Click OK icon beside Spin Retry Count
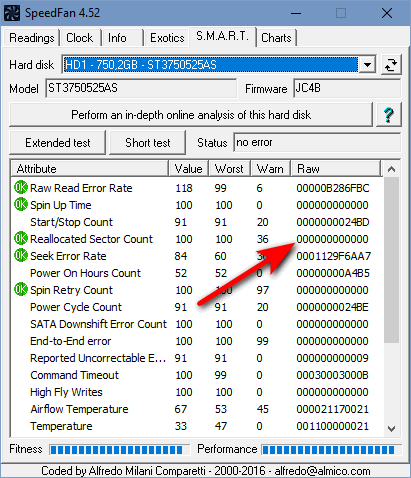This screenshot has width=411, height=478. (21, 290)
